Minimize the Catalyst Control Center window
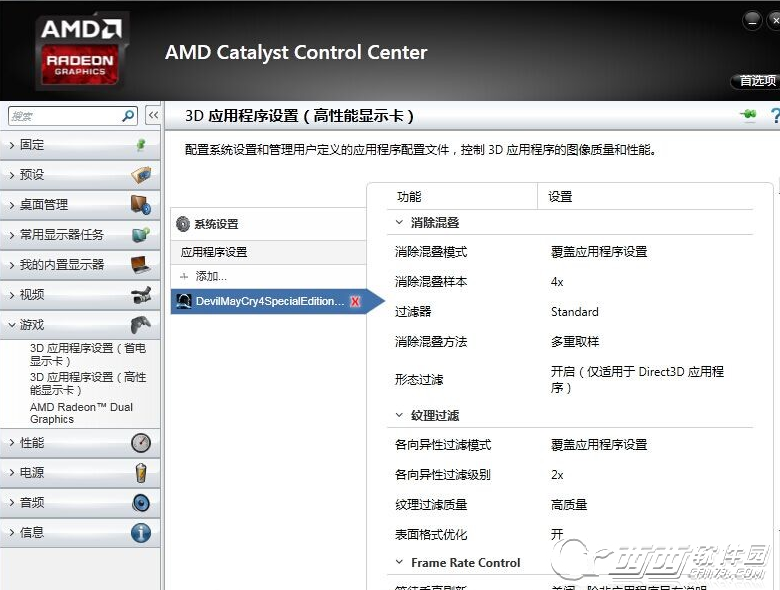This screenshot has width=780, height=590. pos(752,21)
